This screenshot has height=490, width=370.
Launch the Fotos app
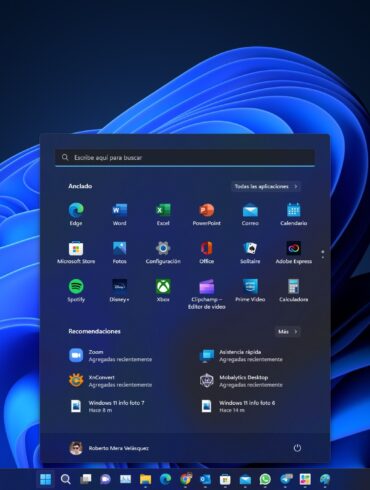pyautogui.click(x=119, y=252)
